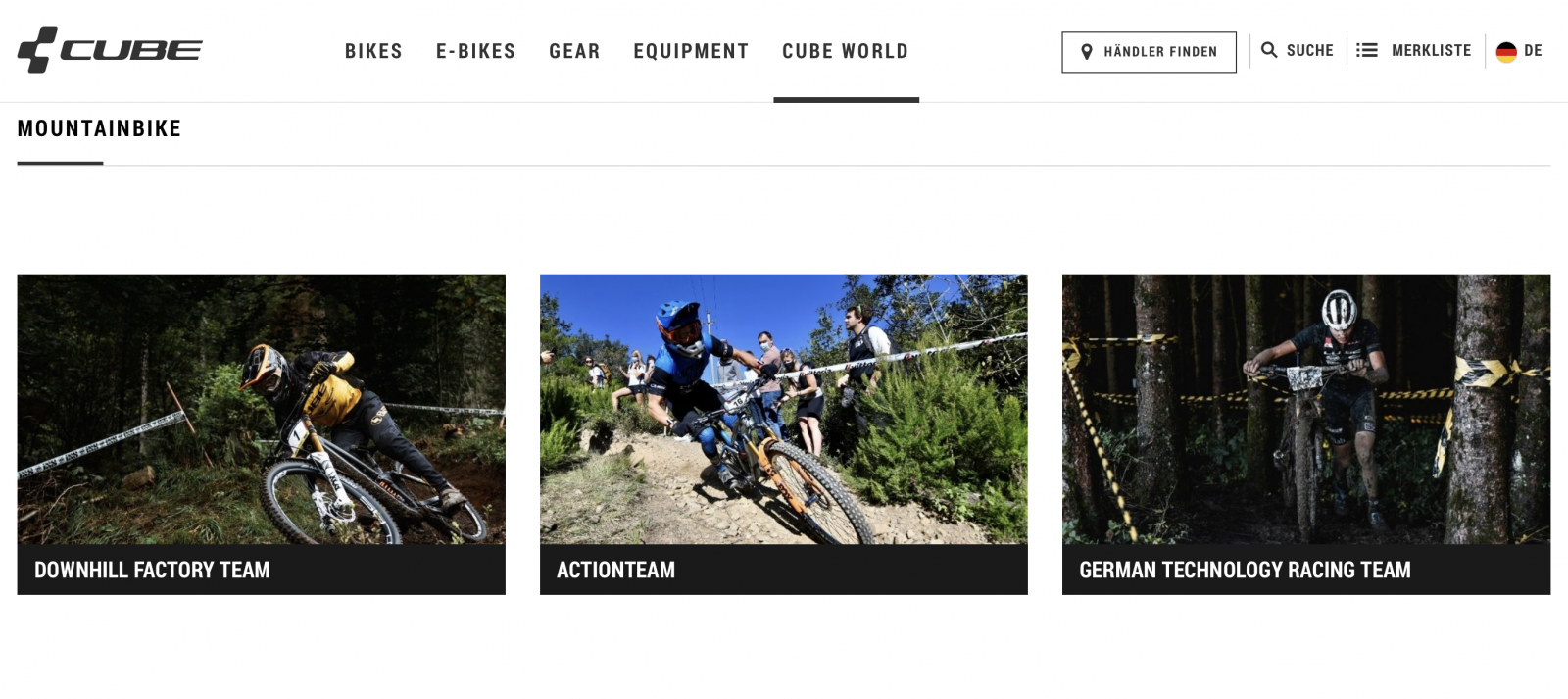The image size is (1568, 699).
Task: Click the German flag icon
Action: pyautogui.click(x=1506, y=52)
